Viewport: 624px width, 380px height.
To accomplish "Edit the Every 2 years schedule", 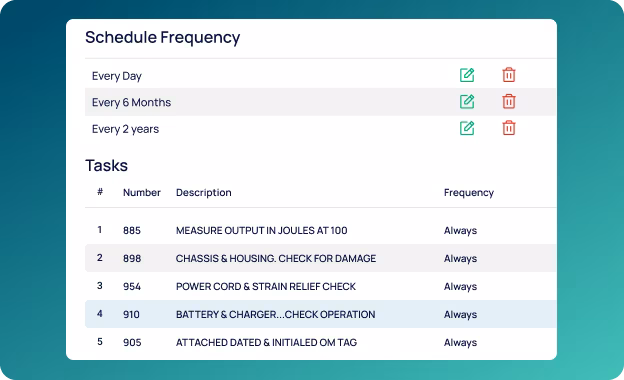I will pos(467,128).
